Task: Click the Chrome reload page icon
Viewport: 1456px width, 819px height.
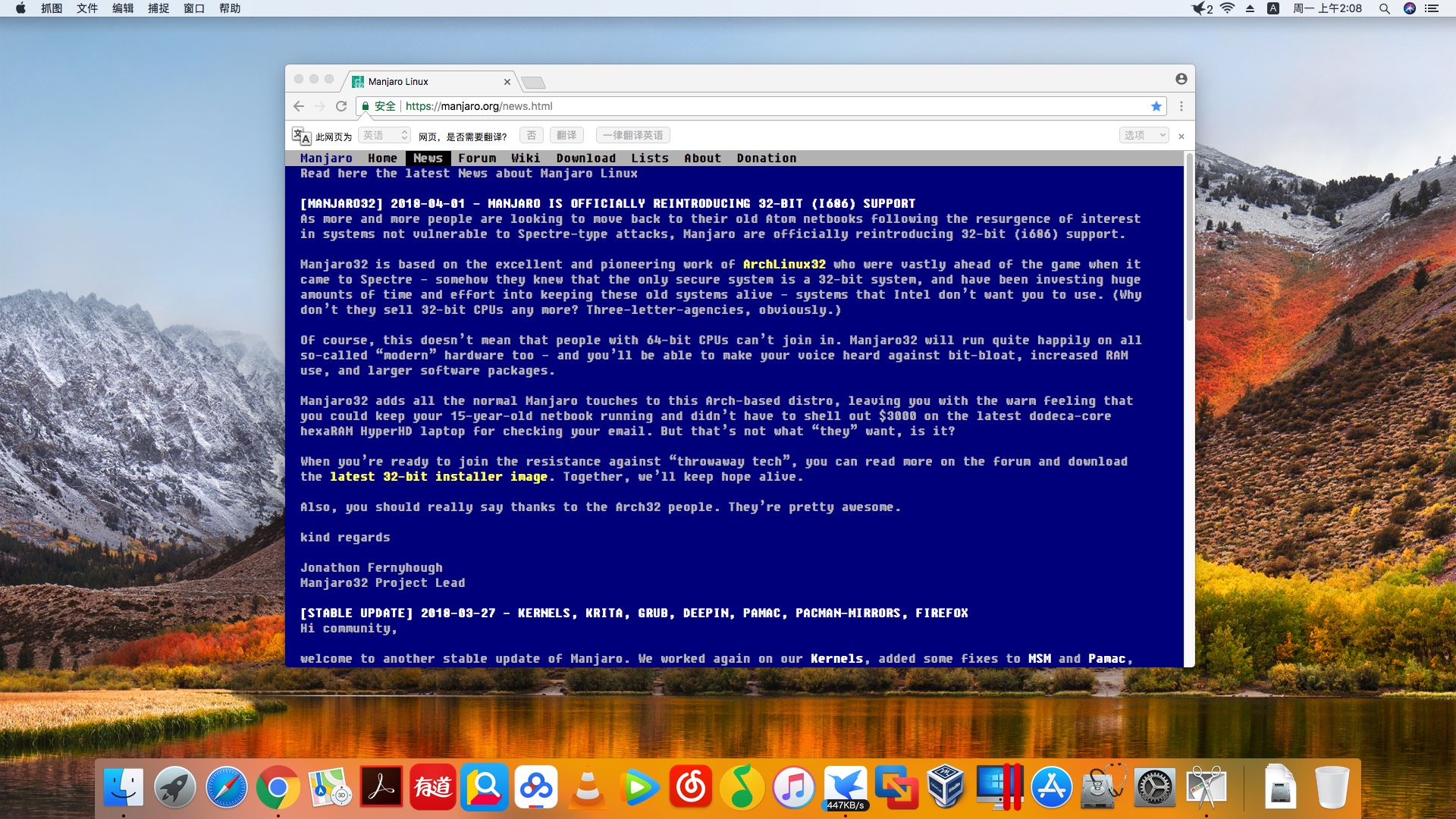Action: point(341,106)
